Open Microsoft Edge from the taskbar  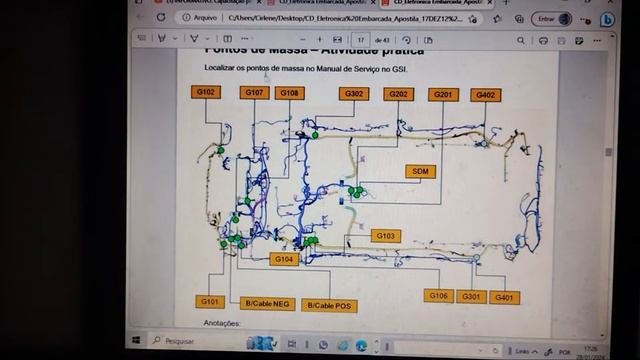coord(361,346)
